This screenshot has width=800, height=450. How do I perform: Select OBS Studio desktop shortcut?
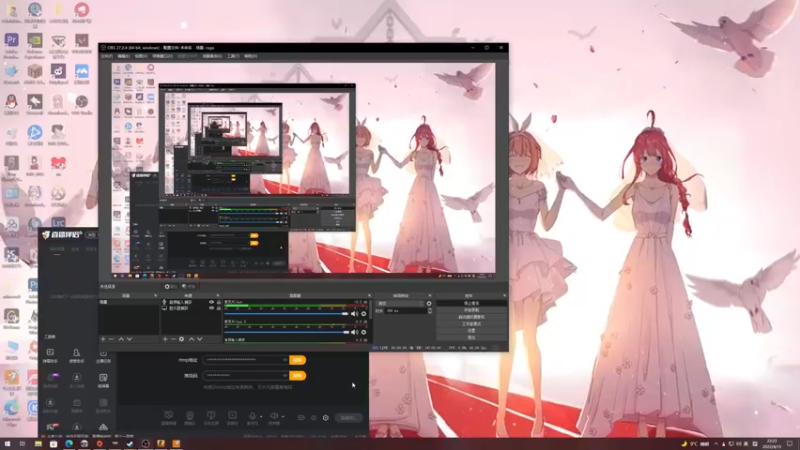(x=82, y=102)
